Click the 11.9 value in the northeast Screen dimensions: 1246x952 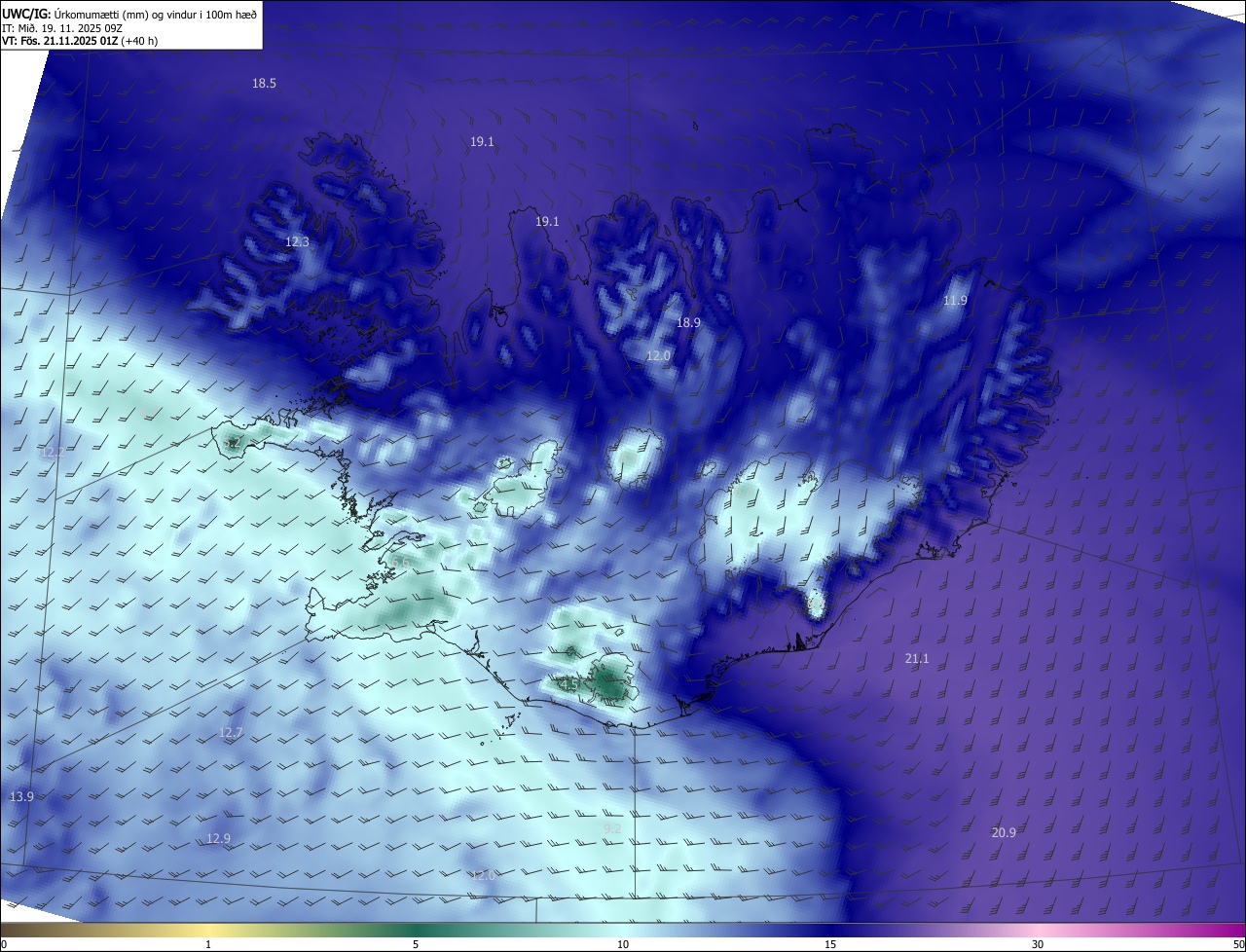click(955, 301)
